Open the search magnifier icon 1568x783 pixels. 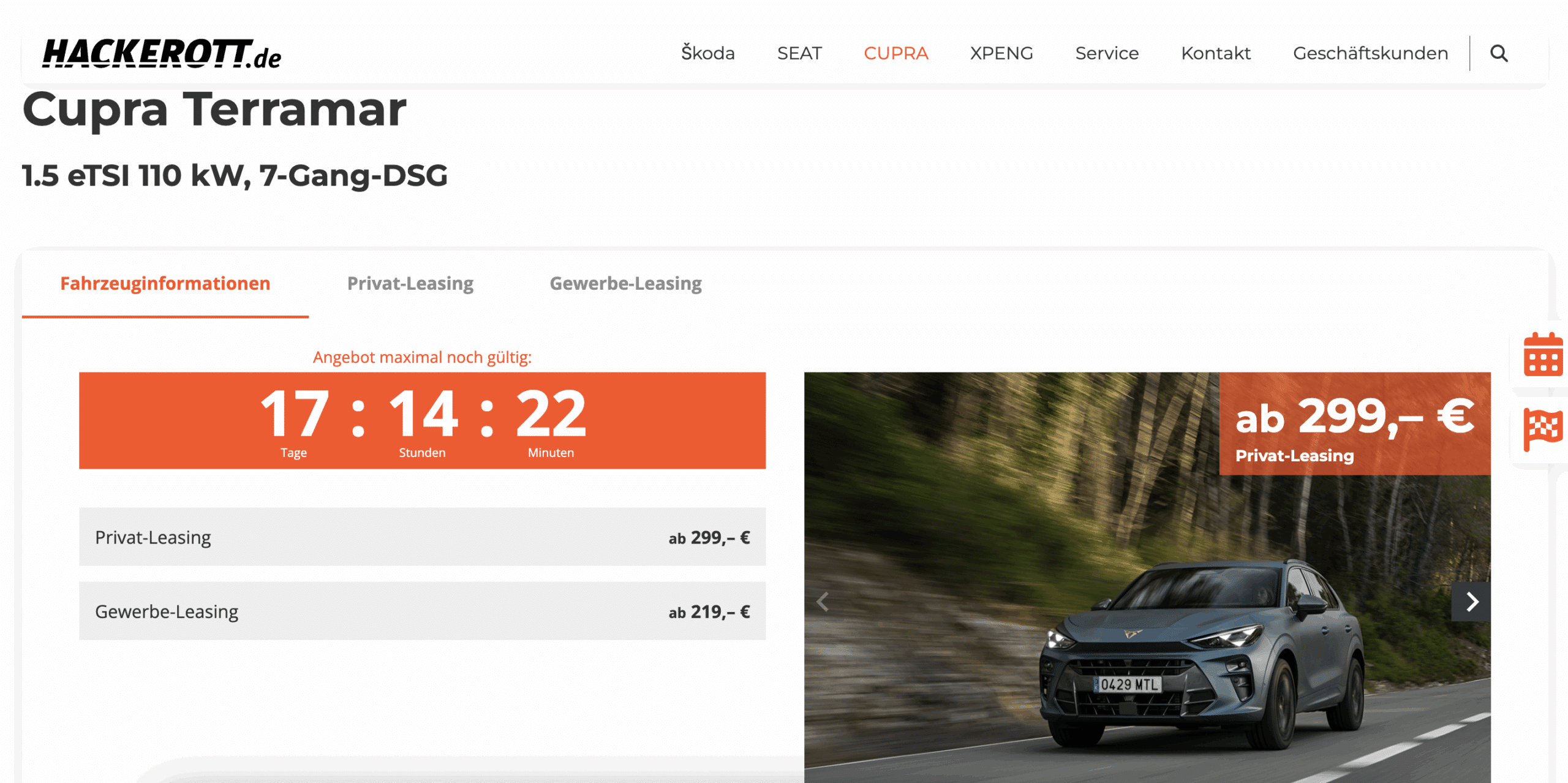pyautogui.click(x=1499, y=53)
